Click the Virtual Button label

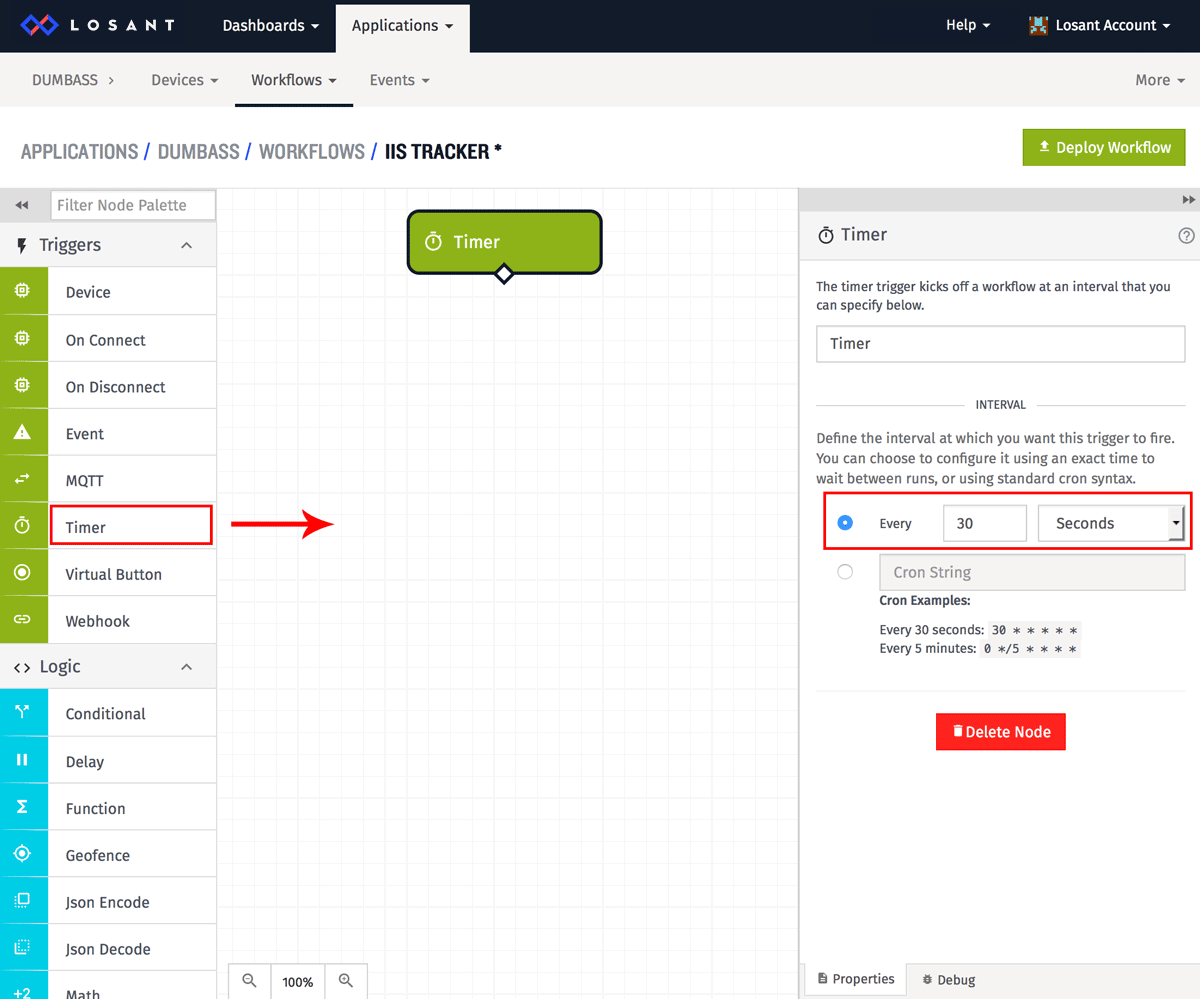coord(114,574)
